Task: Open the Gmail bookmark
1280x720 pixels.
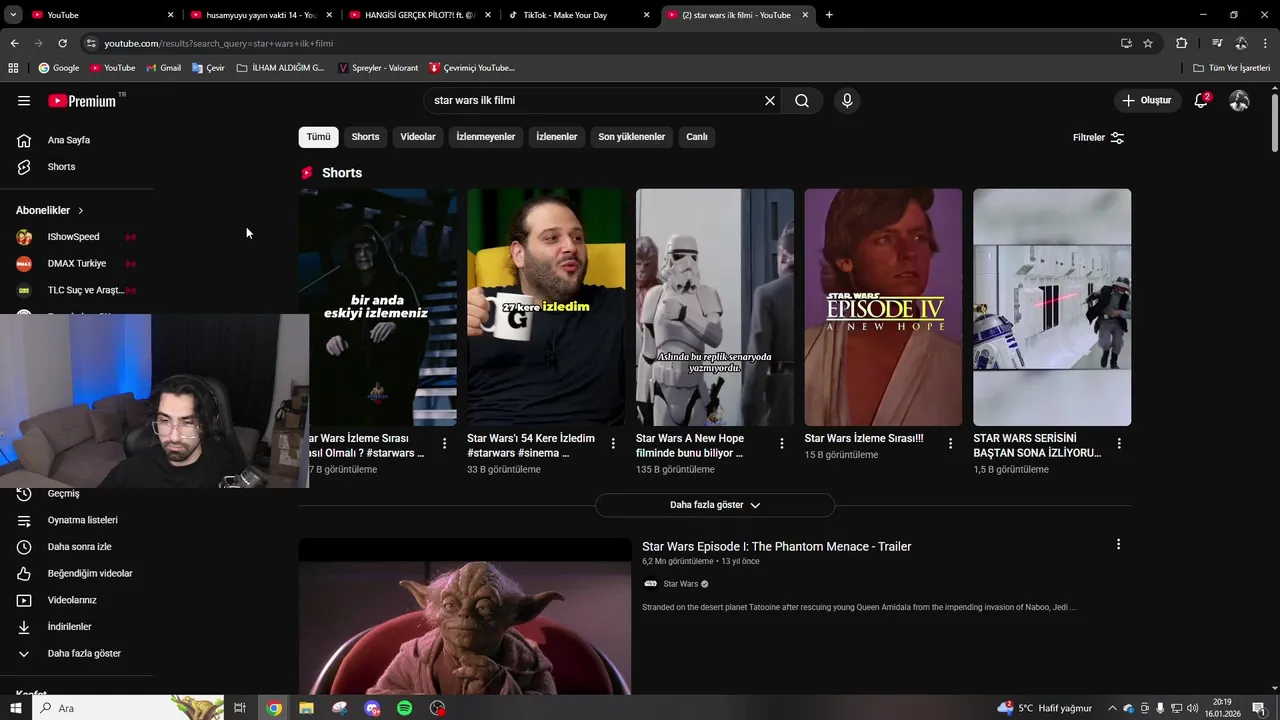Action: (x=163, y=68)
